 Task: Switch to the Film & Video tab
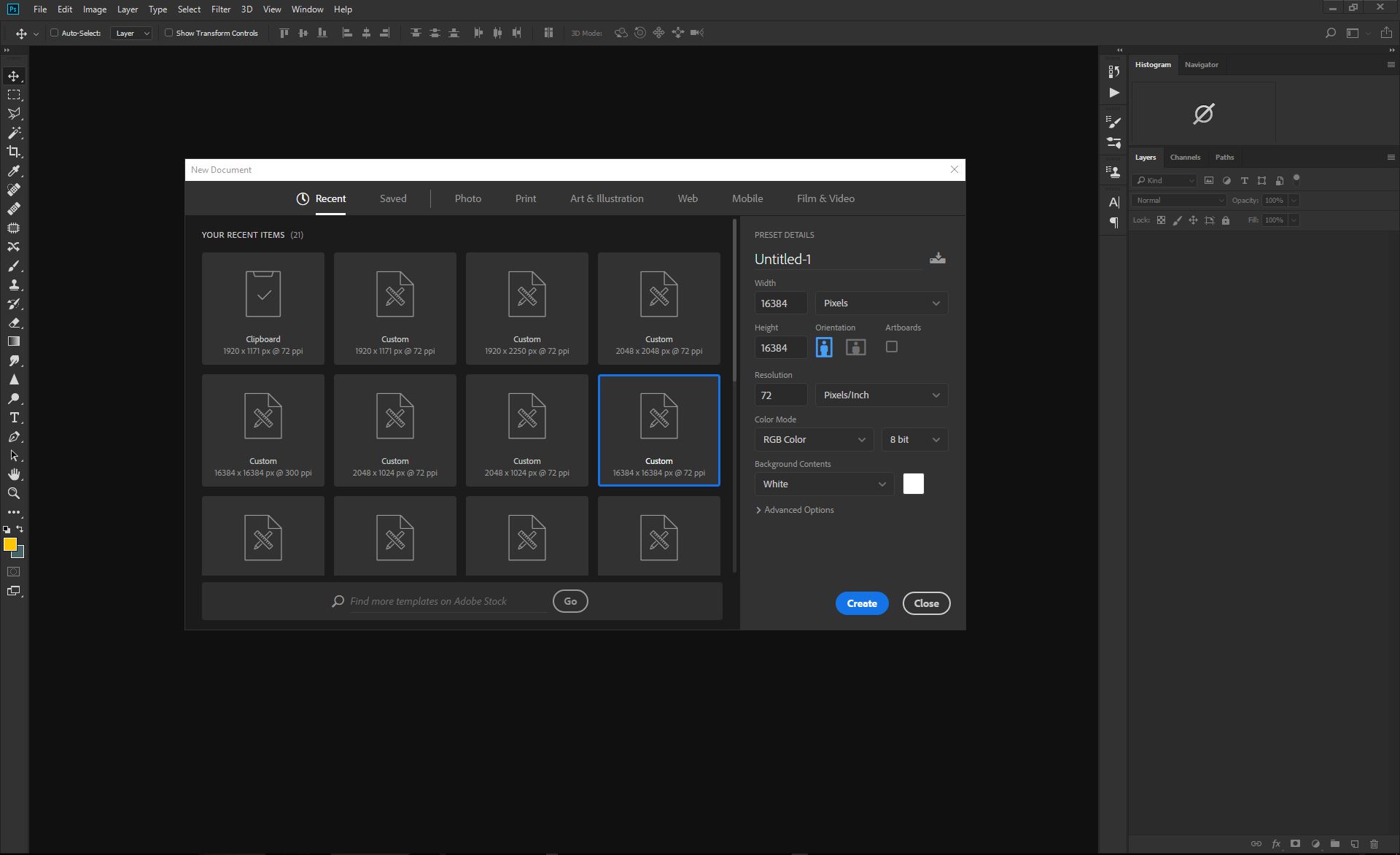[x=825, y=198]
